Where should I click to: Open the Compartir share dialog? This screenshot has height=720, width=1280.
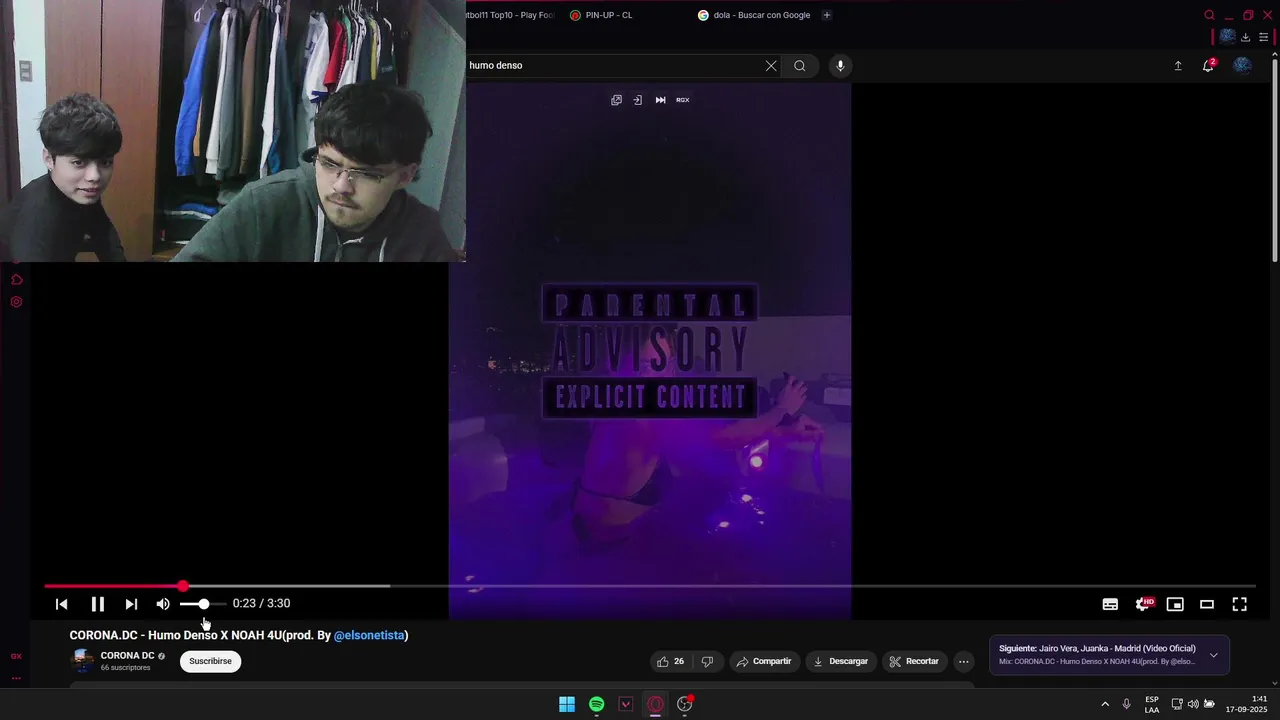[763, 661]
